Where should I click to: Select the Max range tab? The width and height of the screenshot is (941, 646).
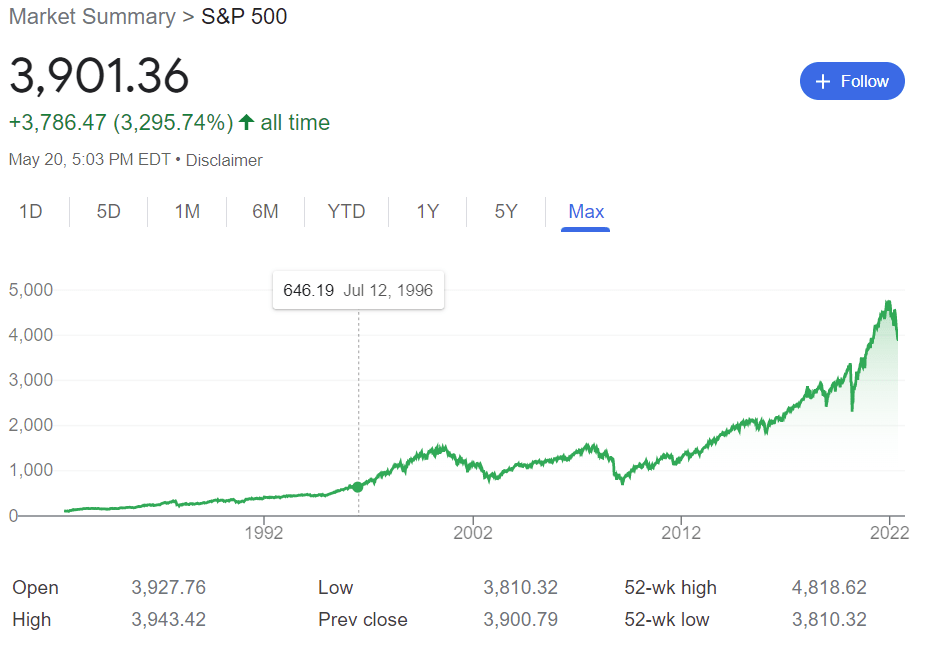click(x=586, y=211)
